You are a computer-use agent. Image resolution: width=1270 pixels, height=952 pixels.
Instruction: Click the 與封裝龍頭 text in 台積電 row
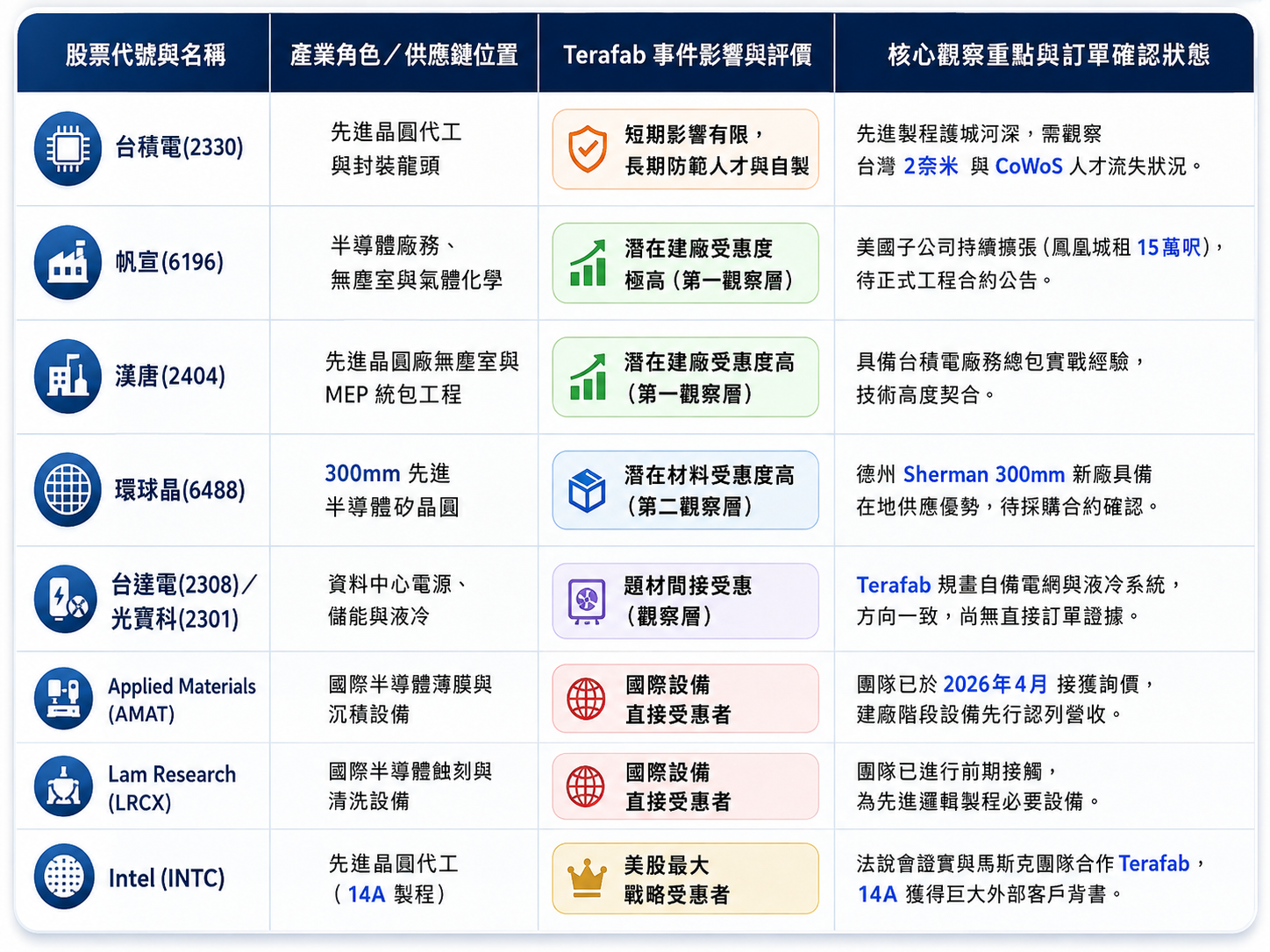pos(385,166)
